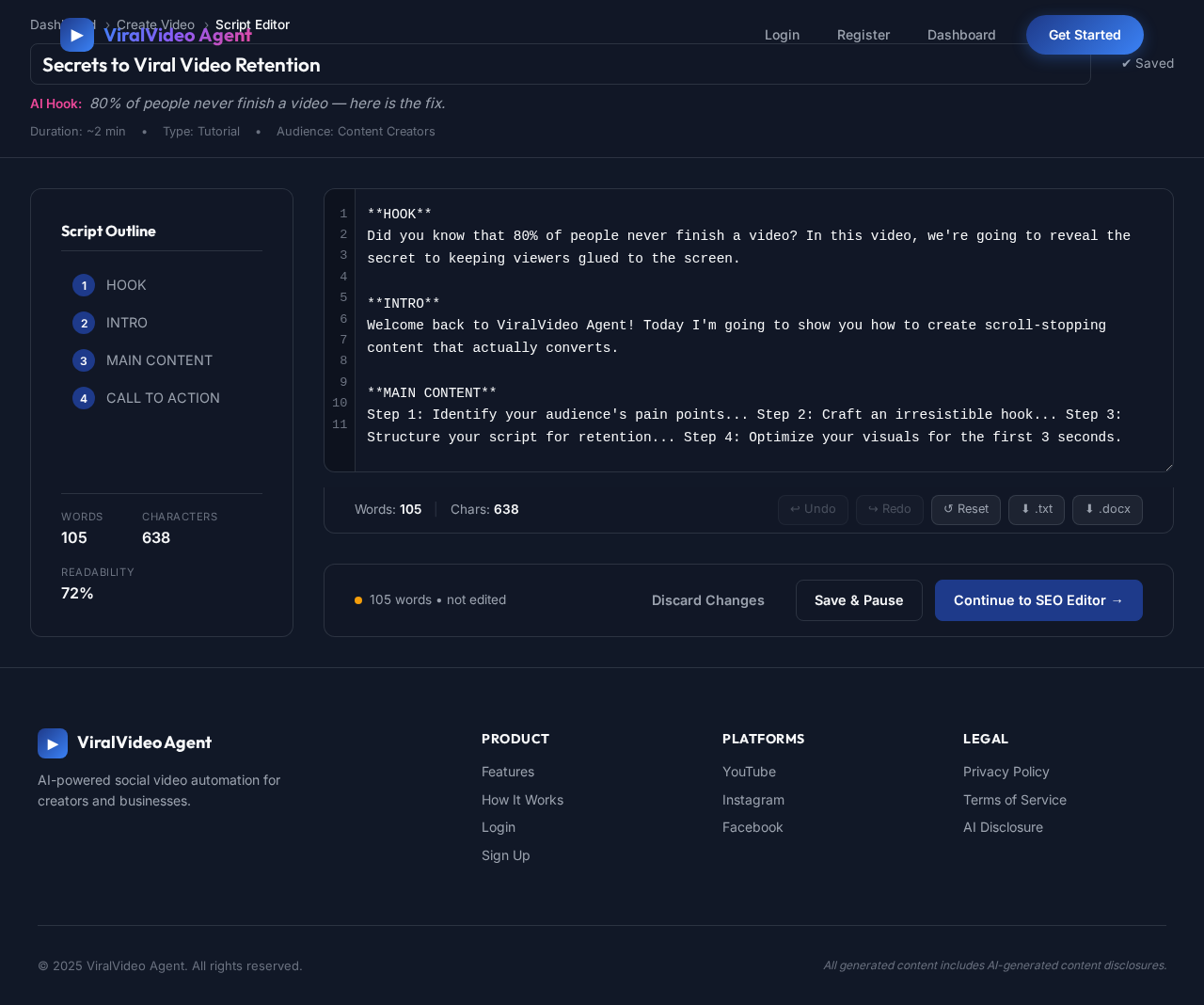
Task: Open Register in top navigation
Action: click(x=863, y=35)
